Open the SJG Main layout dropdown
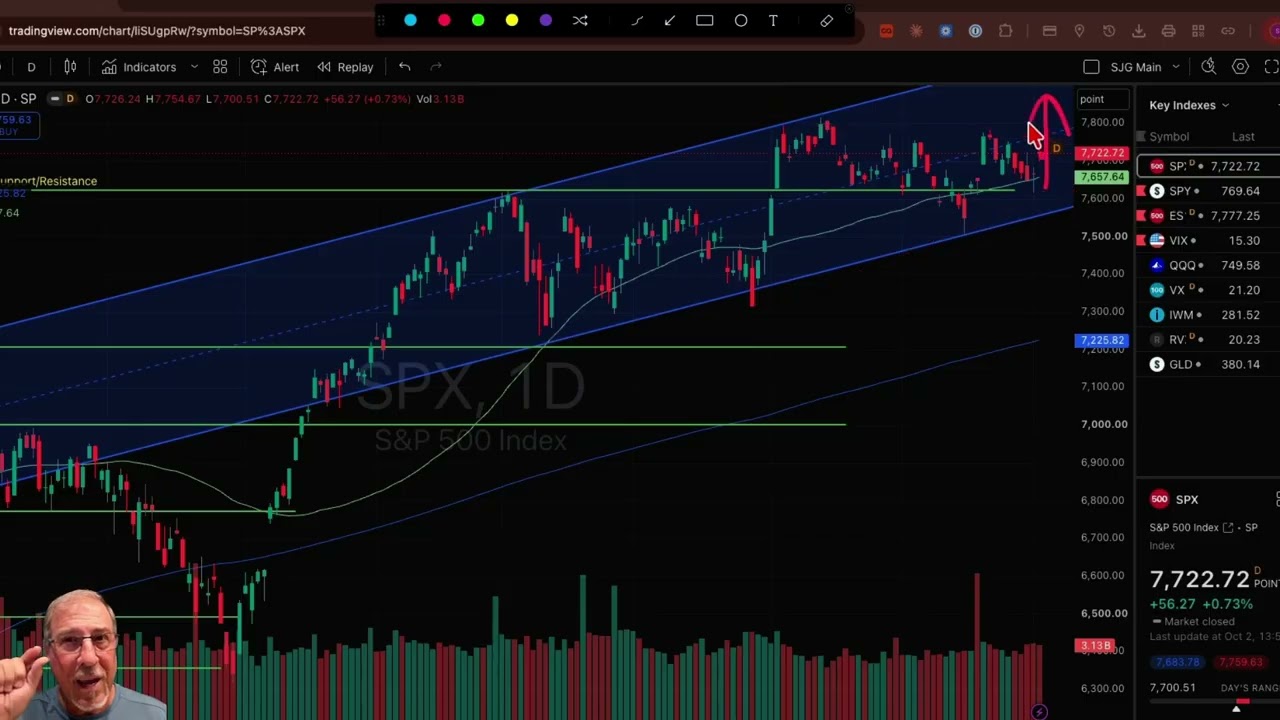 [1145, 67]
